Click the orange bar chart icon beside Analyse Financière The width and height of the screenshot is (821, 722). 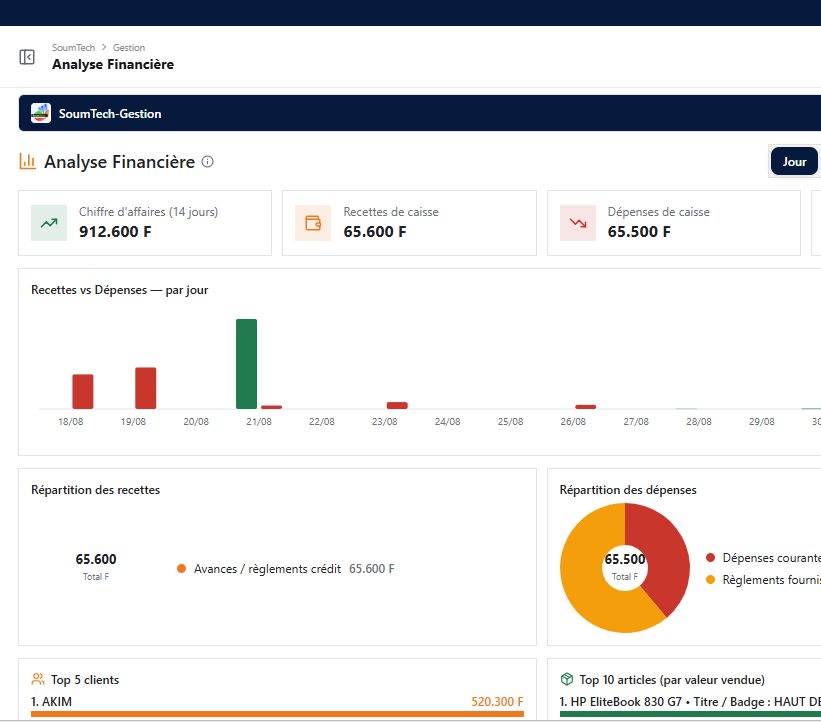[28, 161]
